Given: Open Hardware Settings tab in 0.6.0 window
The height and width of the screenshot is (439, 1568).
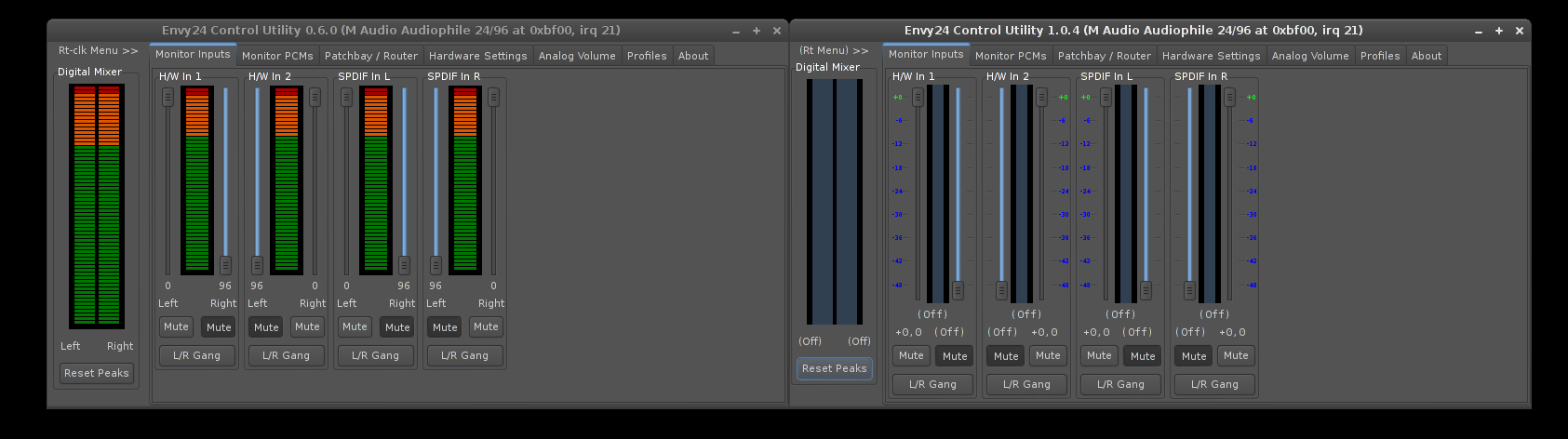Looking at the screenshot, I should click(x=477, y=56).
